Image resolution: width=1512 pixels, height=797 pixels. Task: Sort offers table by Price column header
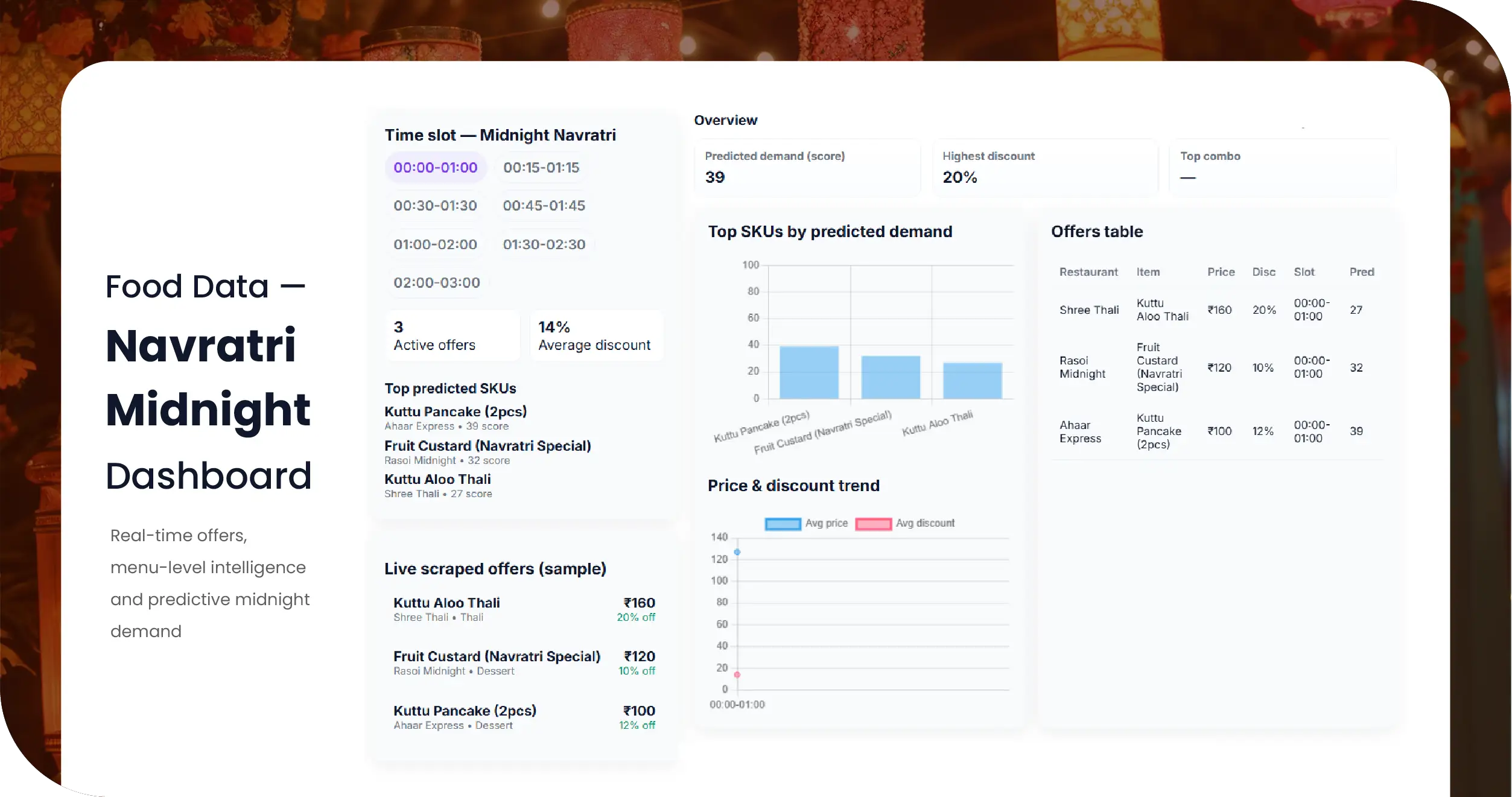point(1221,272)
